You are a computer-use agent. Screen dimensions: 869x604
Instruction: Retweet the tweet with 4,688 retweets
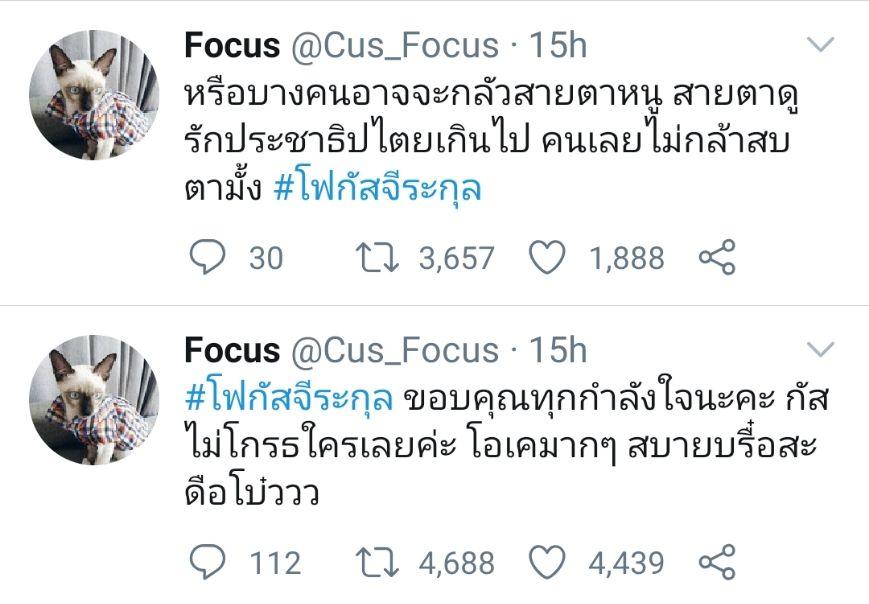[x=377, y=562]
